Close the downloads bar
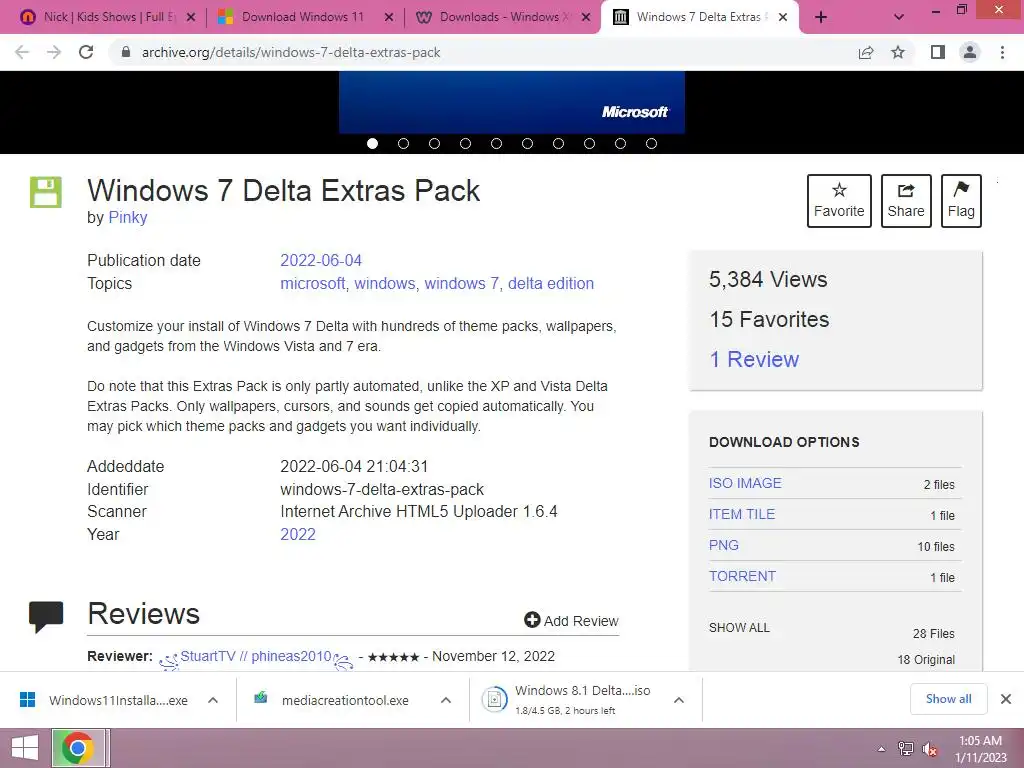This screenshot has height=768, width=1024. tap(1006, 699)
